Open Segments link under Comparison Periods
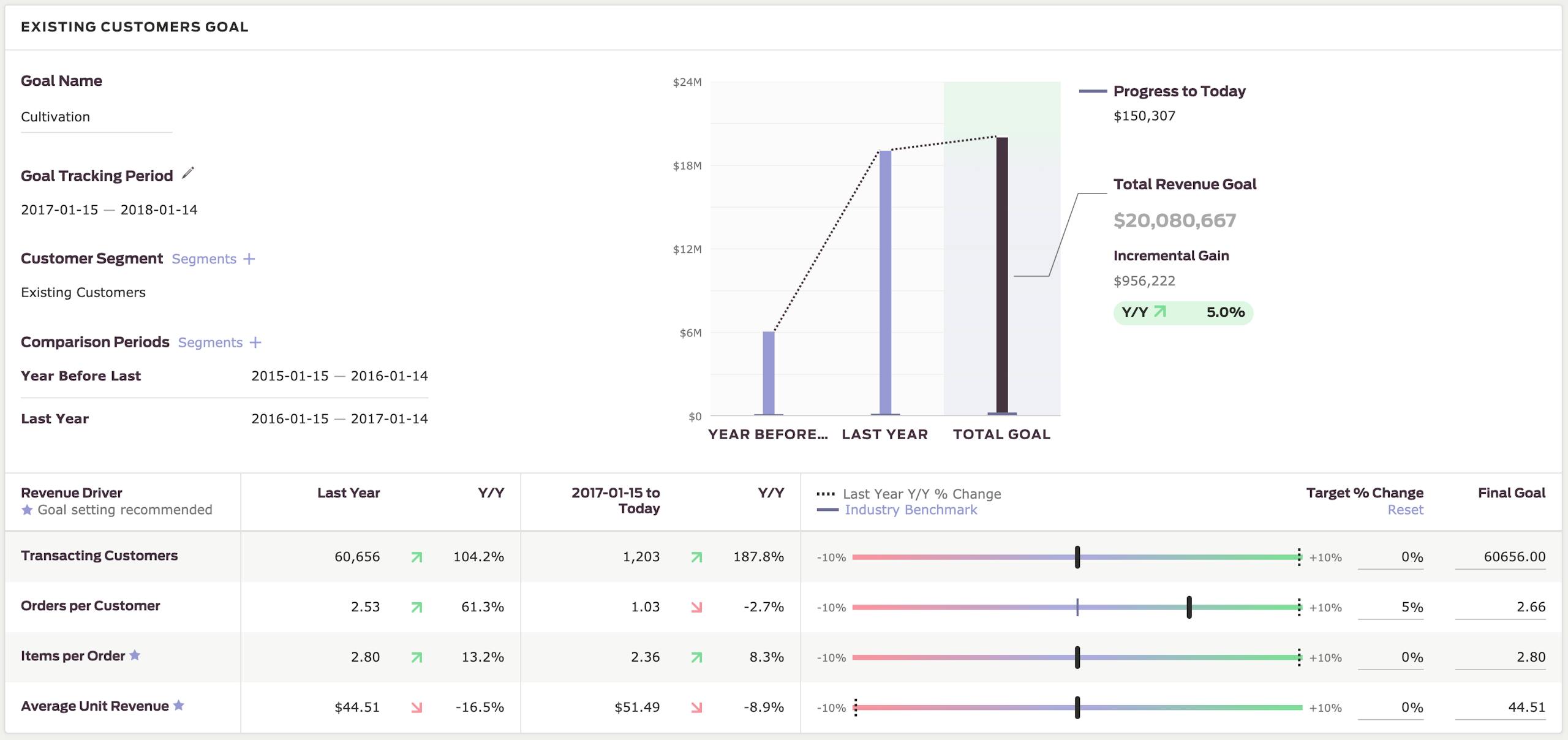This screenshot has width=1568, height=740. (210, 342)
